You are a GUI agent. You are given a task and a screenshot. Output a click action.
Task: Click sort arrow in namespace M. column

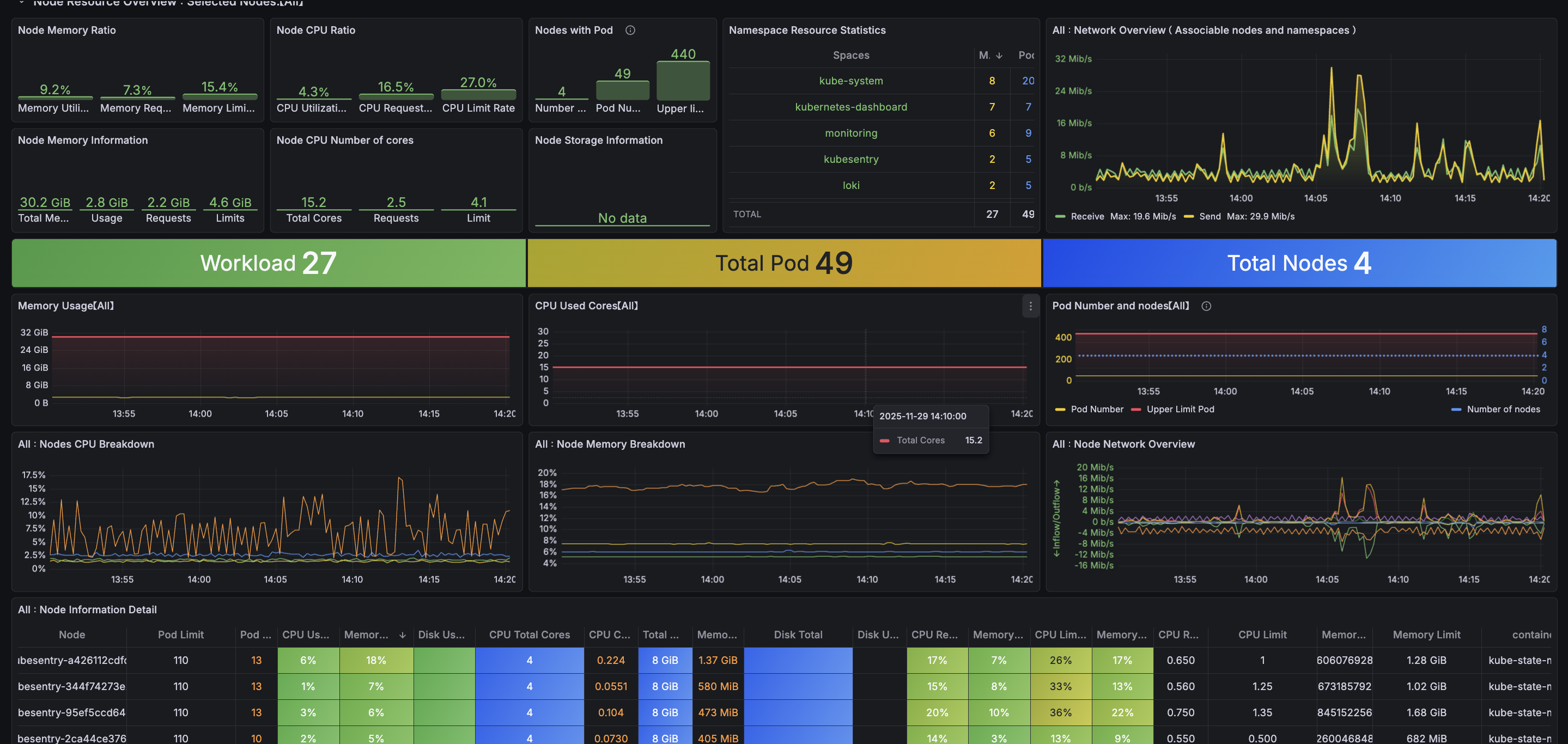(x=999, y=56)
